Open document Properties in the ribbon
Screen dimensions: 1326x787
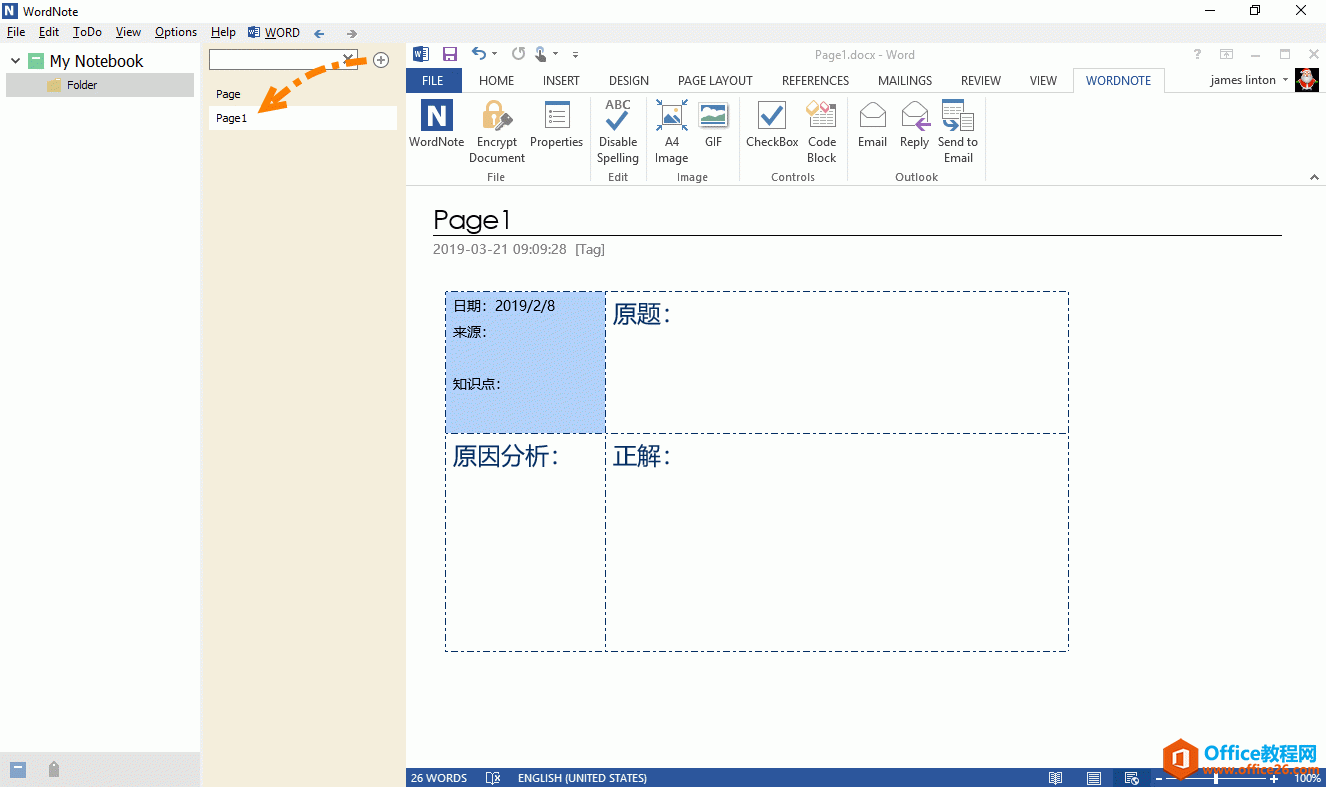point(556,117)
